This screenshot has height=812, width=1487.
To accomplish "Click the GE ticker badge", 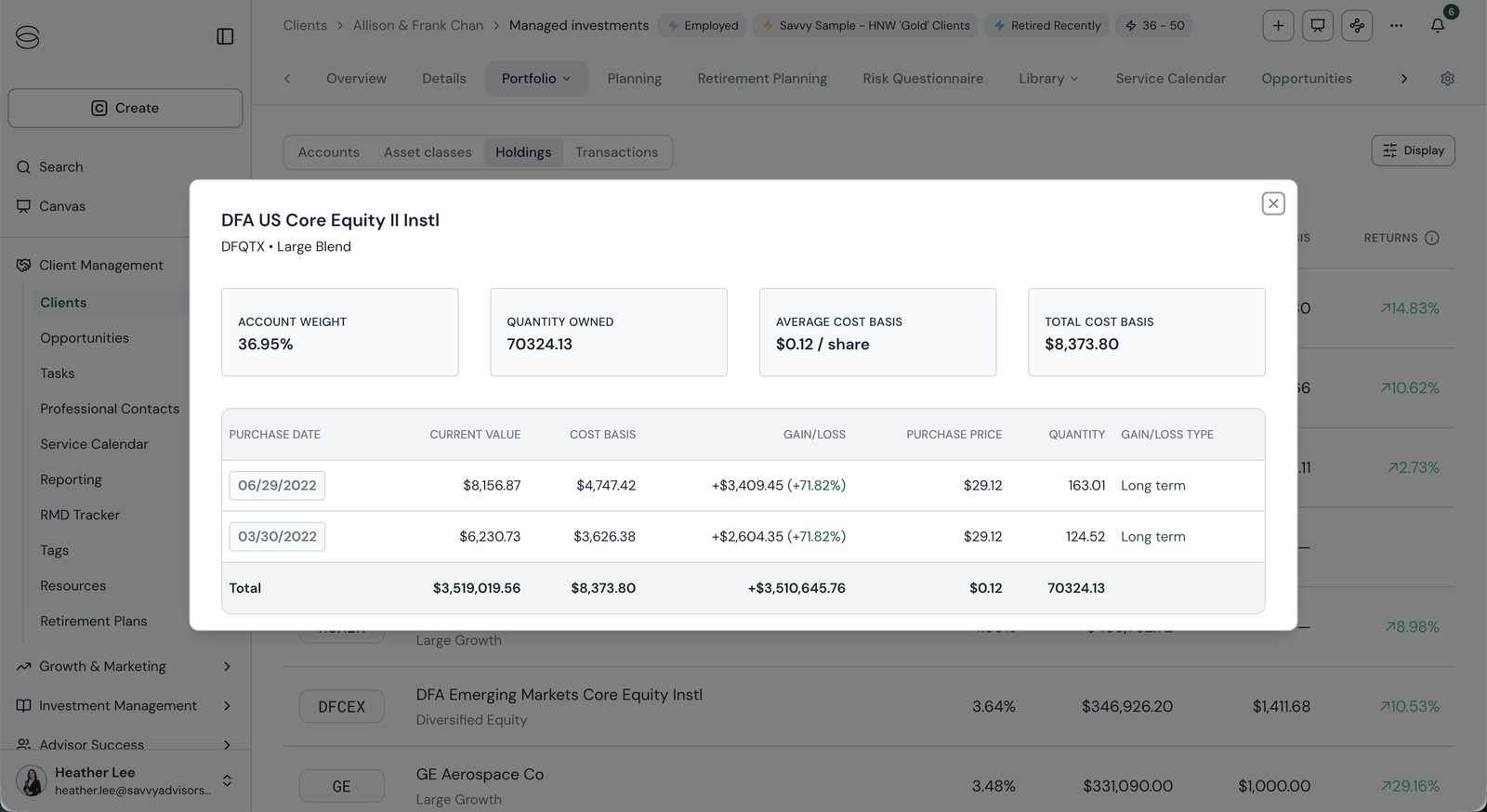I will point(342,787).
